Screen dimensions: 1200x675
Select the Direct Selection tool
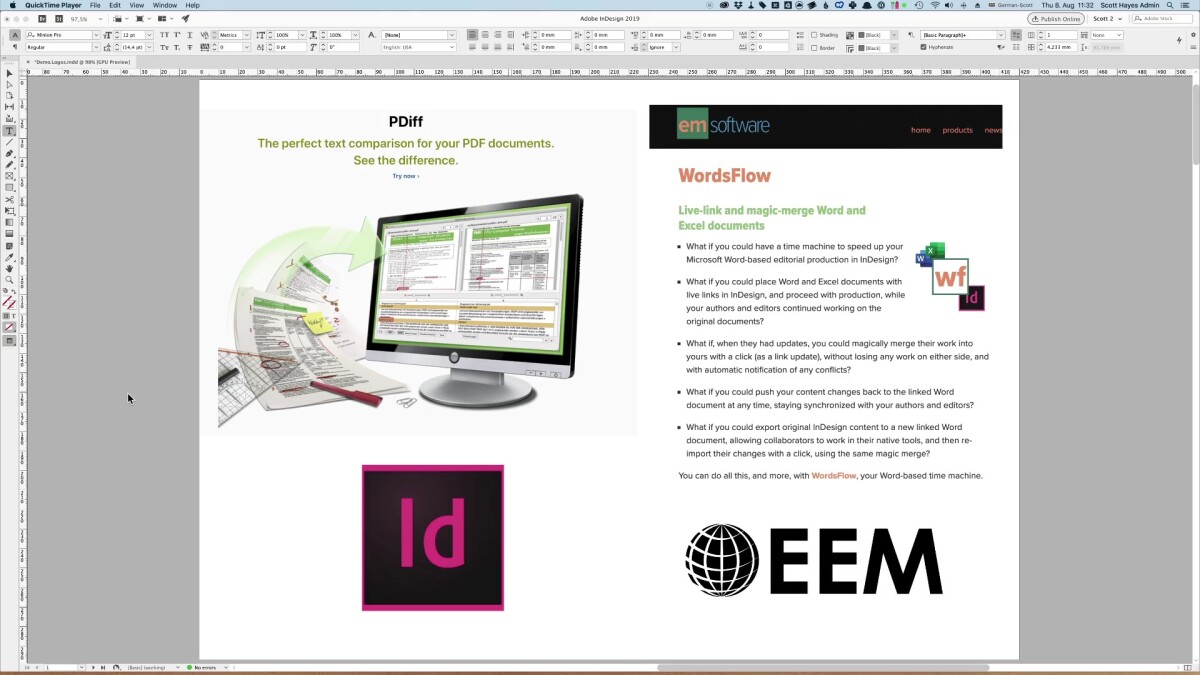(10, 85)
